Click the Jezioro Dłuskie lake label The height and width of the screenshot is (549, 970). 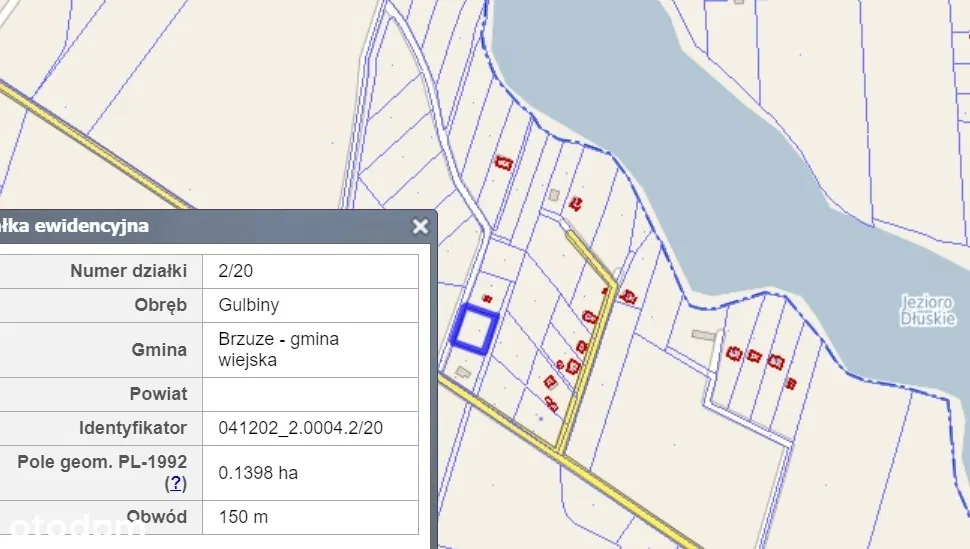[x=927, y=310]
